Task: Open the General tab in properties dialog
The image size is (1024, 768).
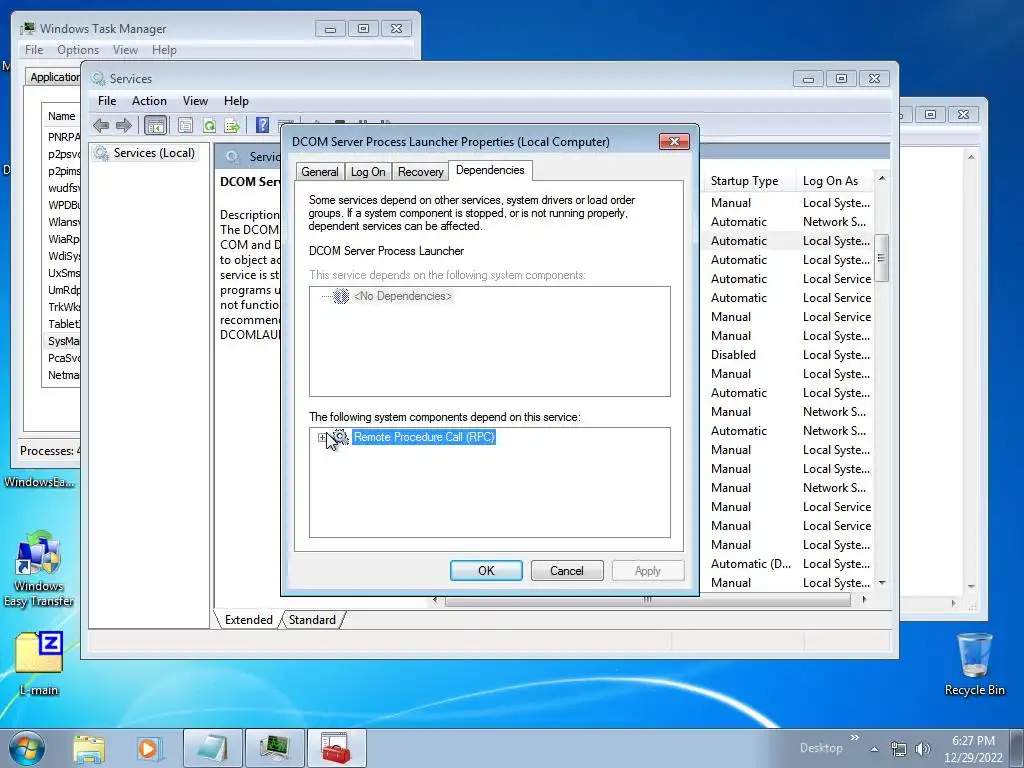Action: tap(319, 172)
